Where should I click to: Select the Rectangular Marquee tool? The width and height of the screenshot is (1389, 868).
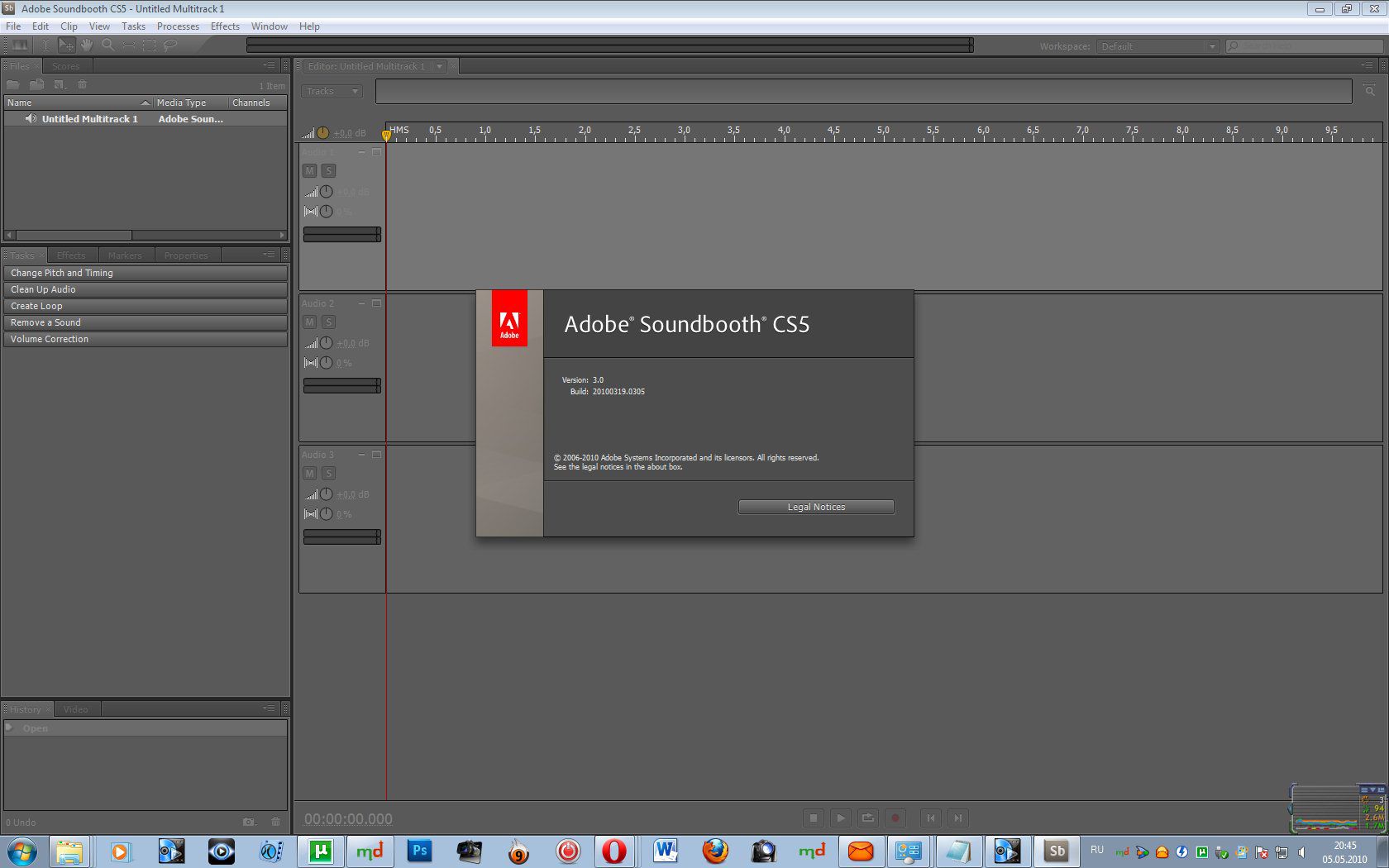tap(149, 45)
